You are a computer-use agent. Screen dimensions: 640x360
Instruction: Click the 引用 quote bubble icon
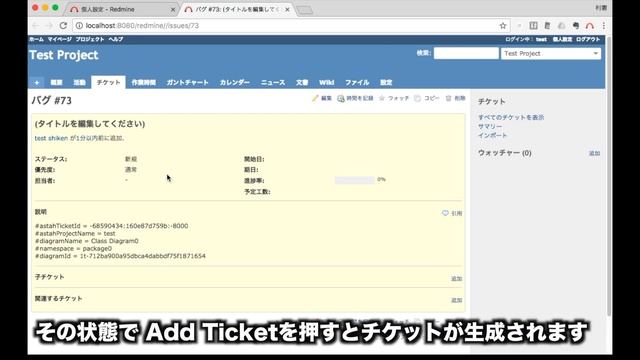[x=445, y=213]
